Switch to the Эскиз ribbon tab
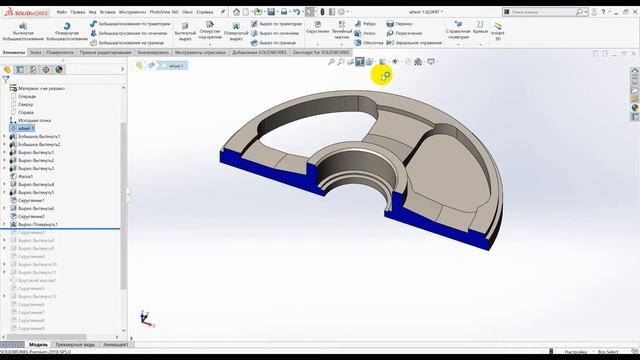The height and width of the screenshot is (360, 640). pyautogui.click(x=35, y=52)
